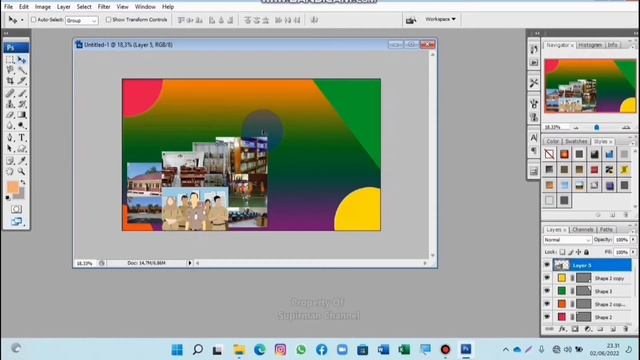The height and width of the screenshot is (360, 640).
Task: Click the foreground color swatch
Action: [x=13, y=187]
